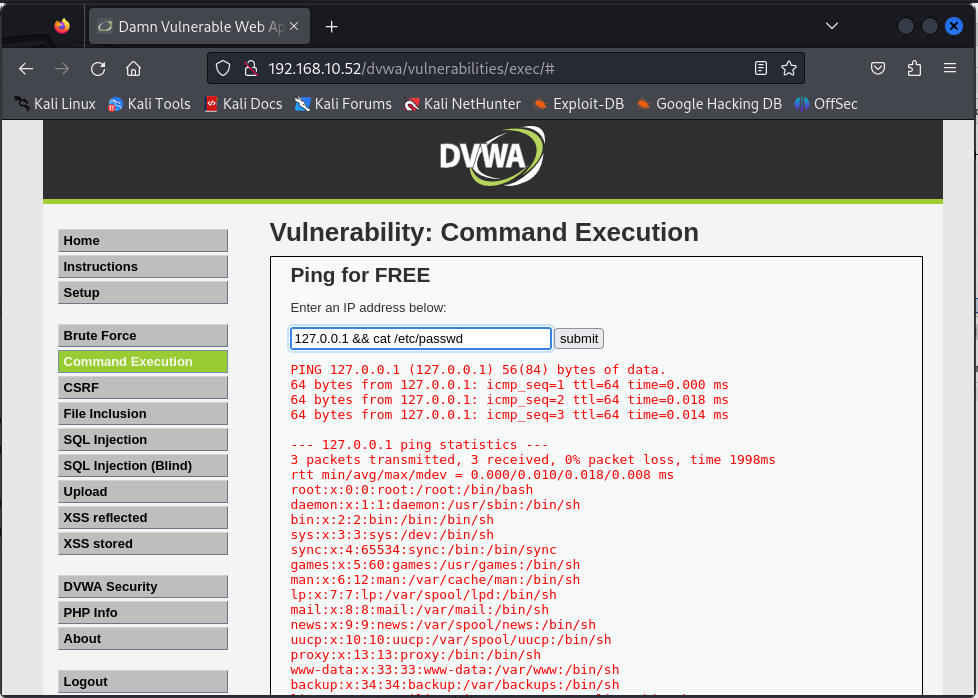Screen dimensions: 978x698
Task: Click the IP address input field
Action: (421, 339)
